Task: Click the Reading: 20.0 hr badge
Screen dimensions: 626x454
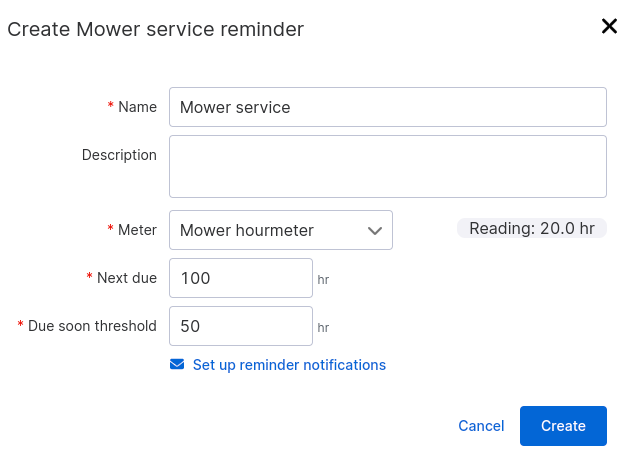Action: tap(532, 228)
